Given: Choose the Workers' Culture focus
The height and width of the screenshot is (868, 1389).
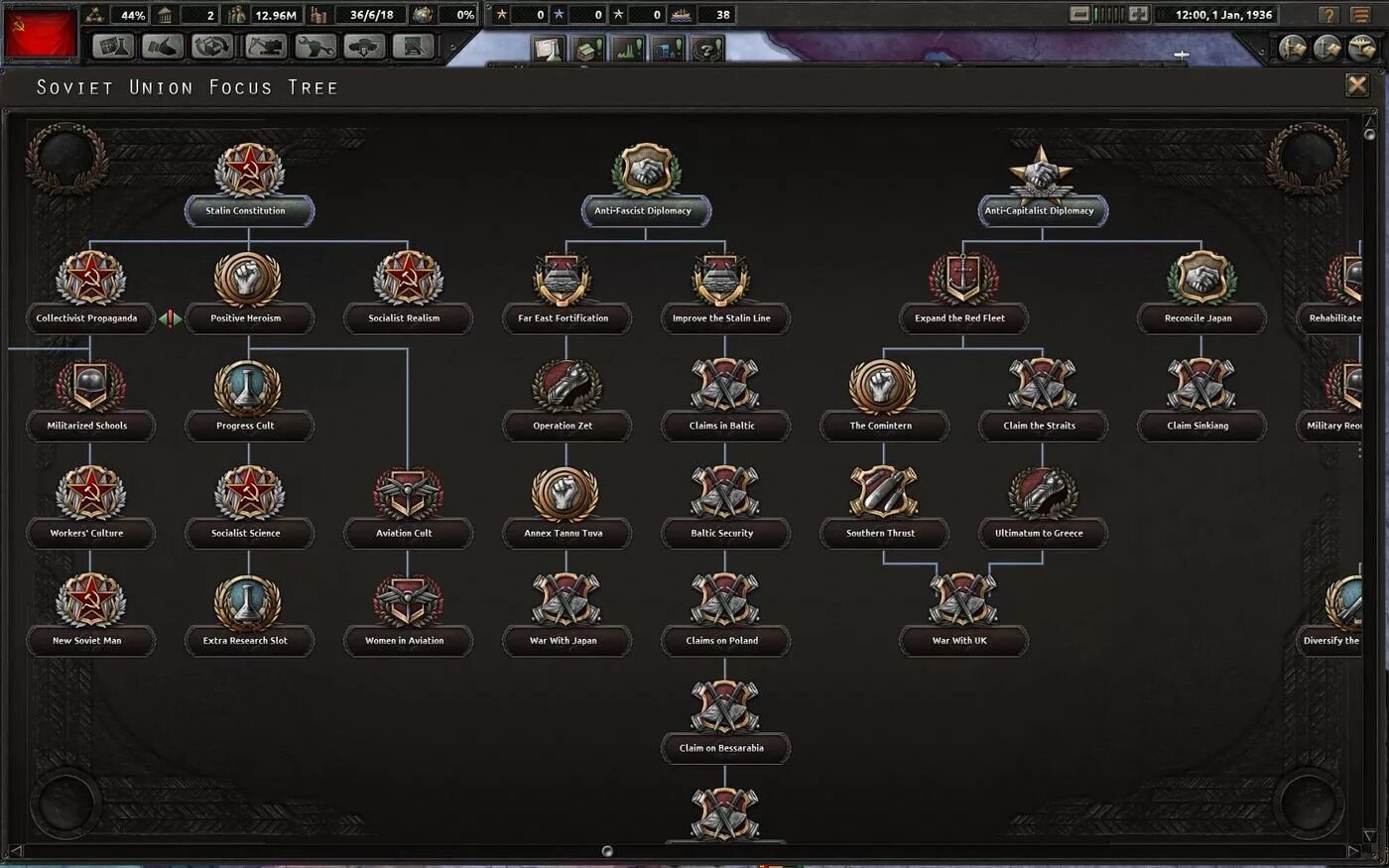Looking at the screenshot, I should point(90,507).
